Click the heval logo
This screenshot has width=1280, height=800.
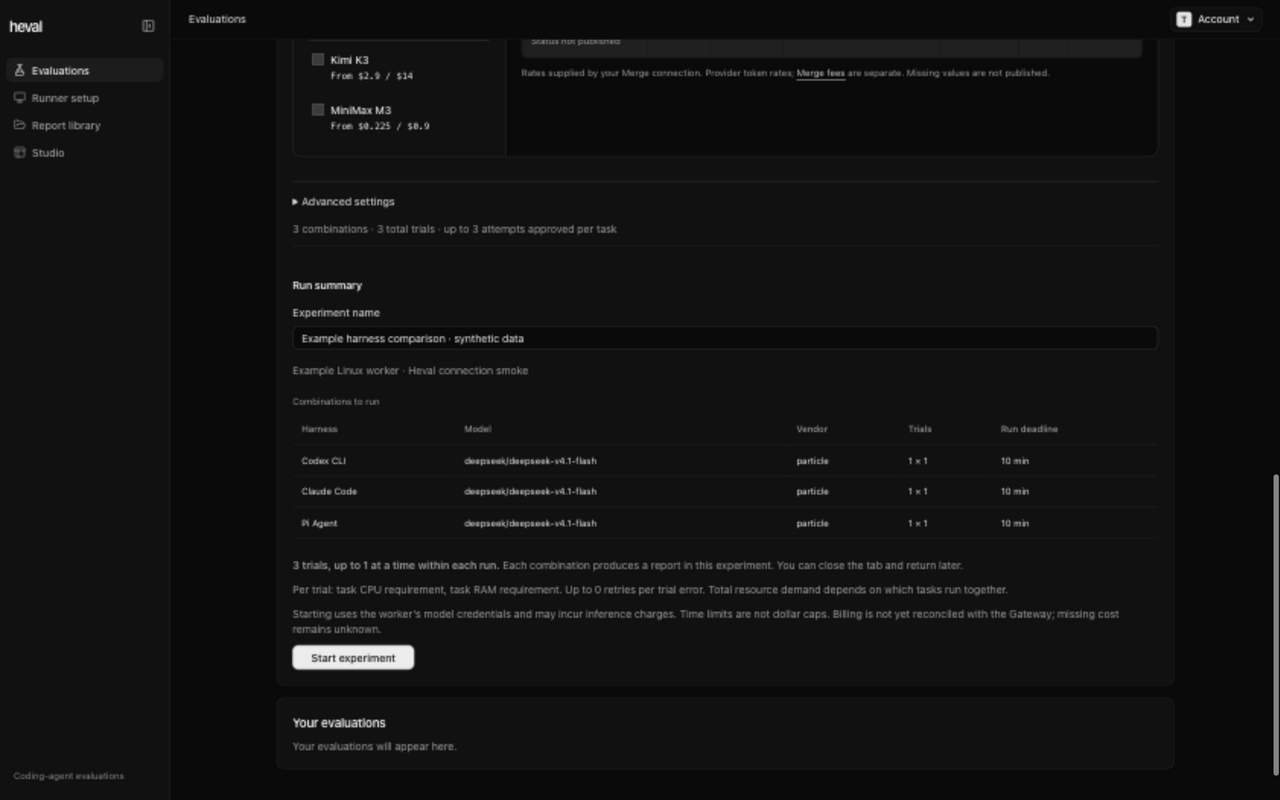point(26,26)
